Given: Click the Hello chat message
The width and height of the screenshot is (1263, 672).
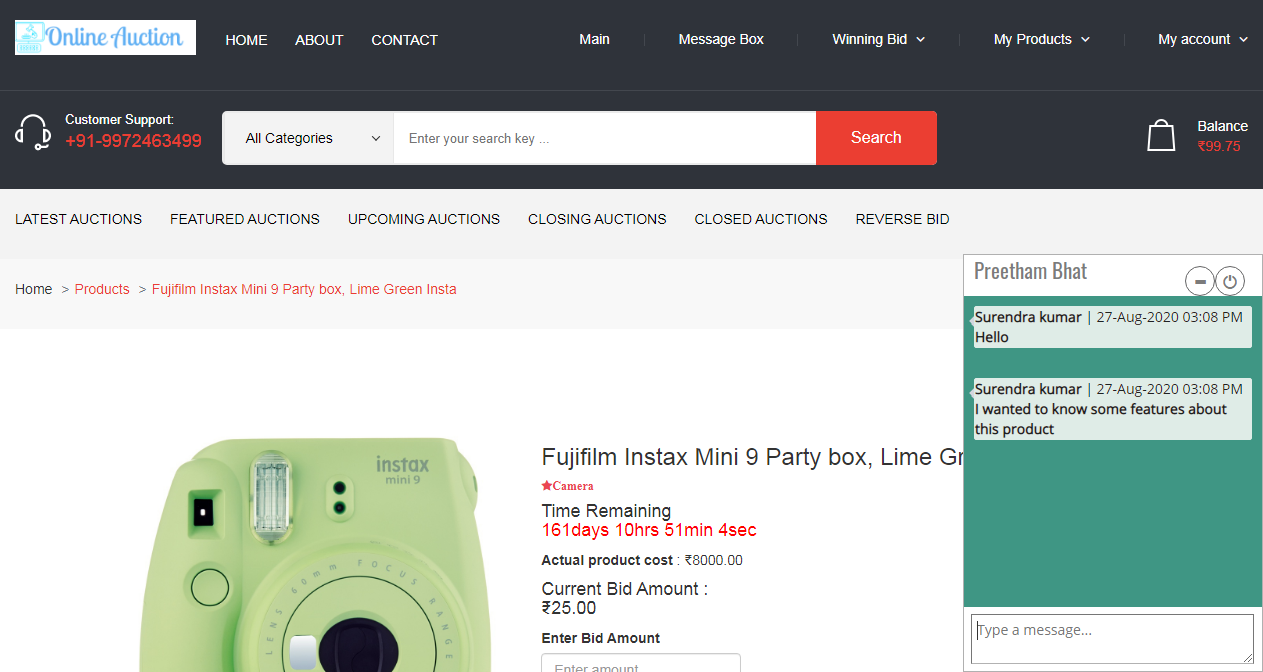Looking at the screenshot, I should pos(1113,327).
